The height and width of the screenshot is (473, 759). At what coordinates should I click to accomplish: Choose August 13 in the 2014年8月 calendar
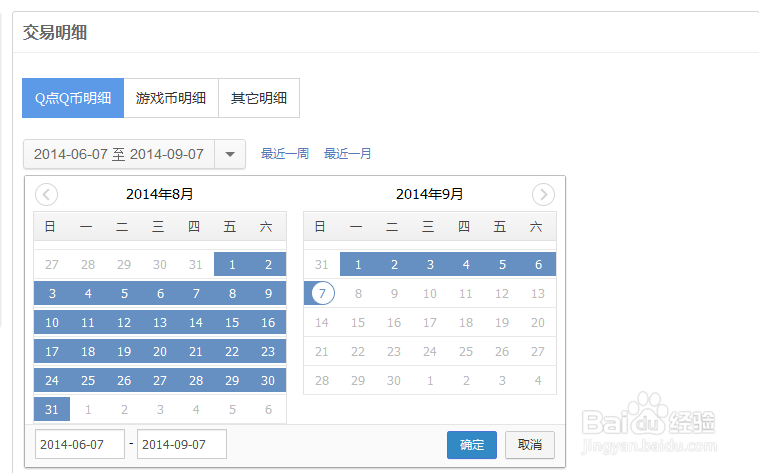[160, 322]
